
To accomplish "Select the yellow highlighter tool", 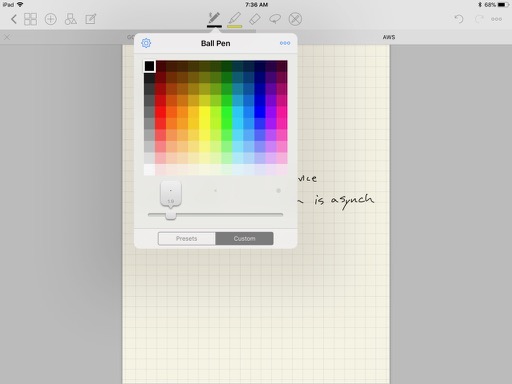I will click(x=235, y=19).
